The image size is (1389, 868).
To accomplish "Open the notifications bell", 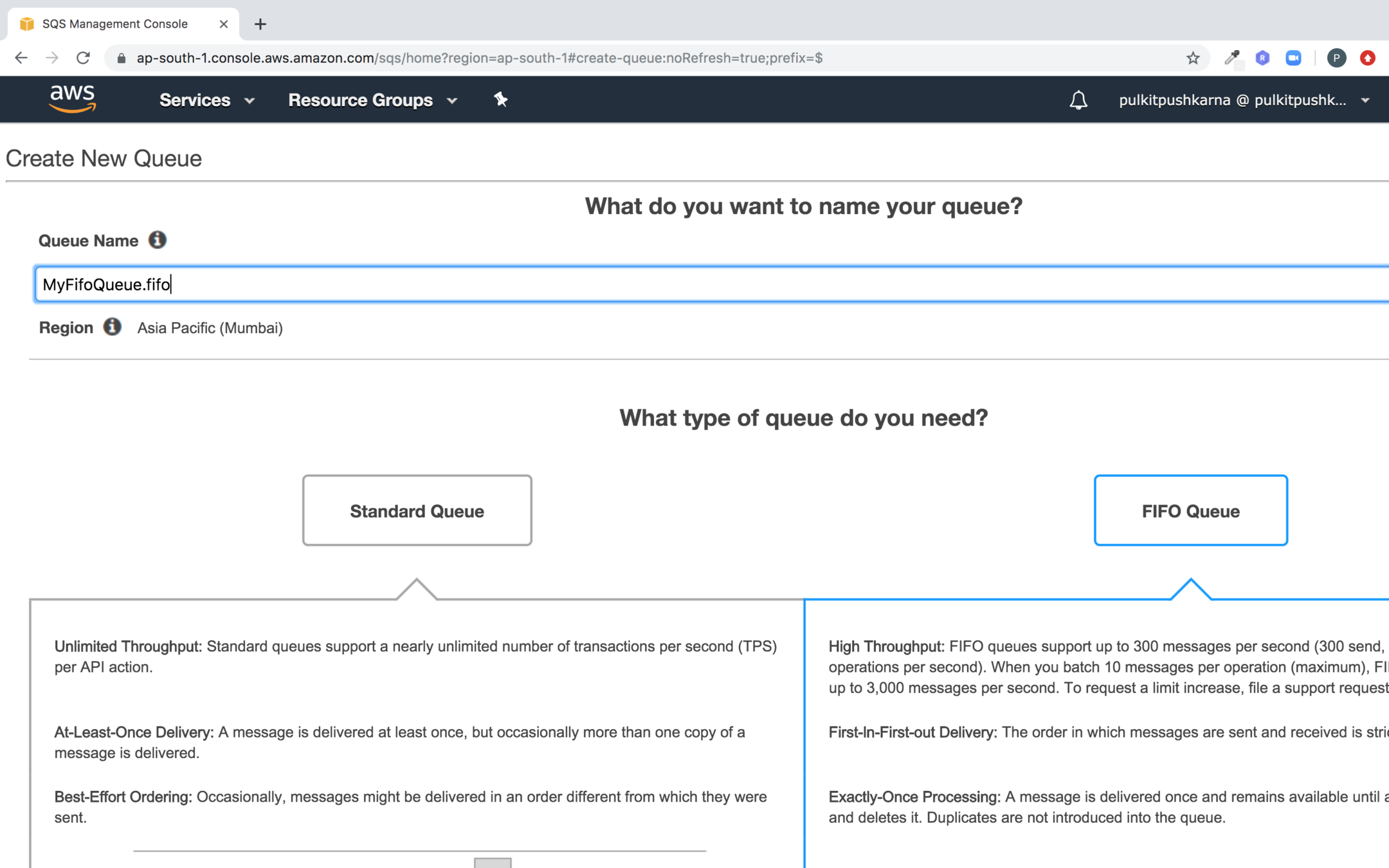I will tap(1078, 100).
